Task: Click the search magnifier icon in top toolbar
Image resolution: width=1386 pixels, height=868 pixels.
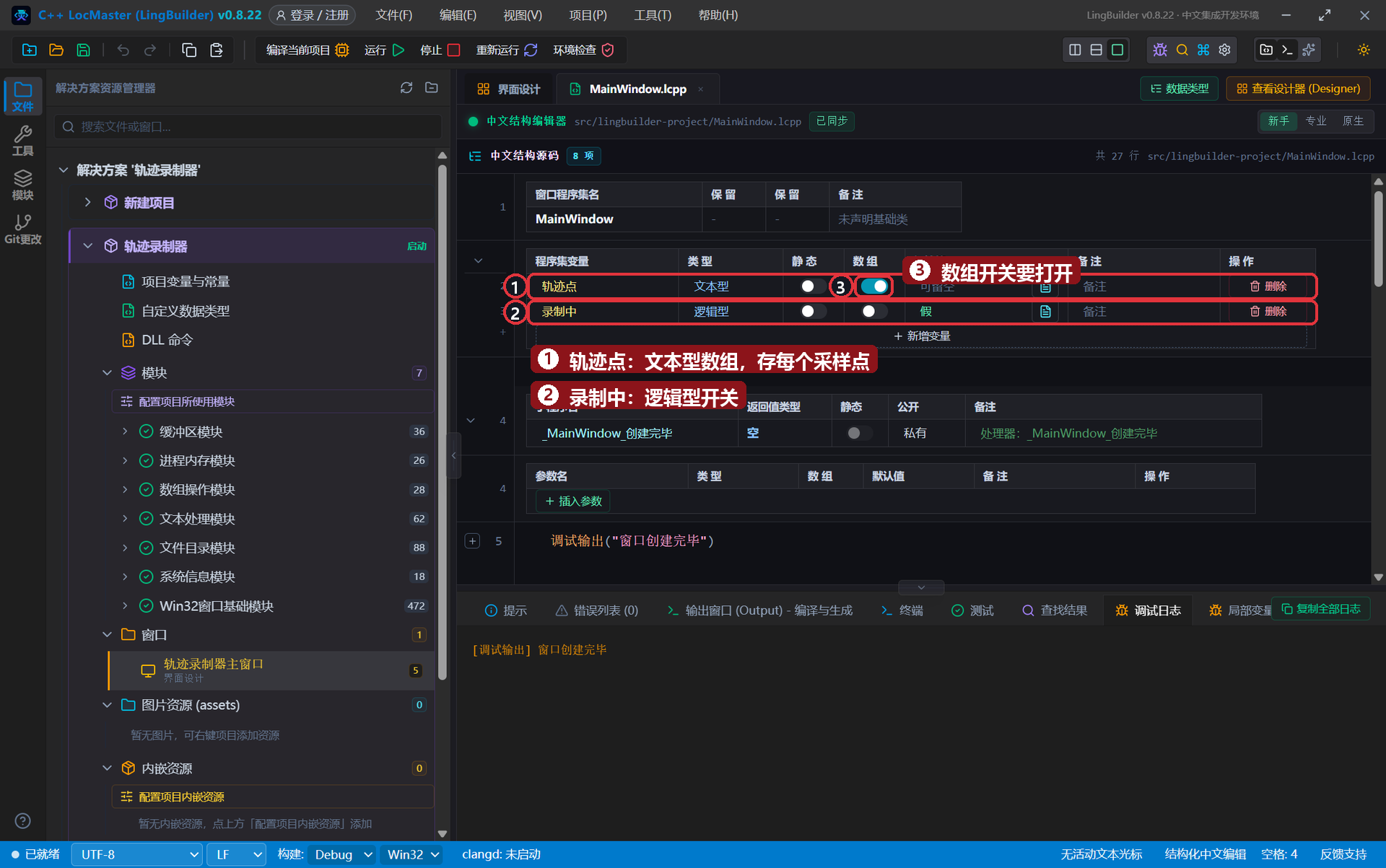Action: pos(1182,50)
